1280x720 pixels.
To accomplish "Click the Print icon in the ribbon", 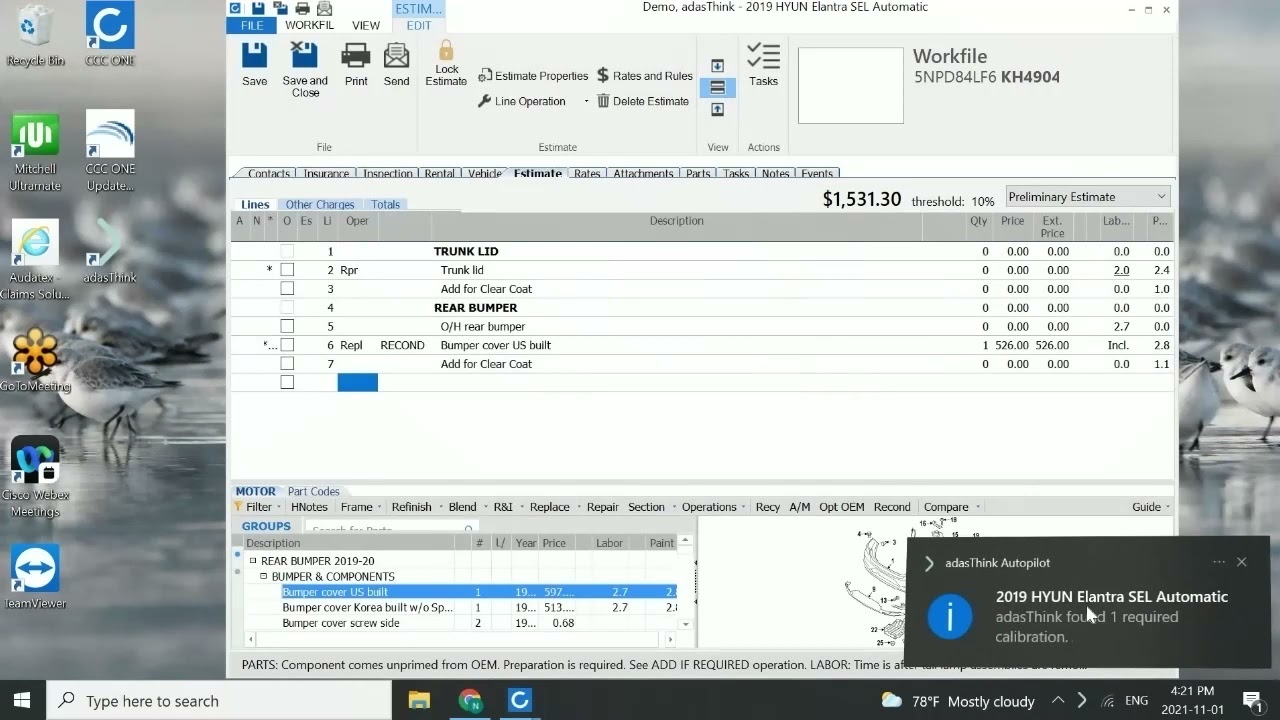I will (x=356, y=56).
